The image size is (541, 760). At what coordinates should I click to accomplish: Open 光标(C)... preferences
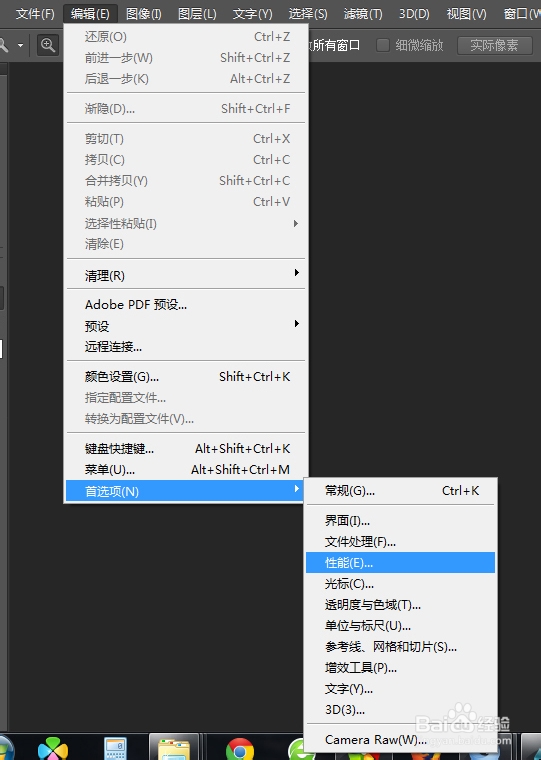click(x=400, y=584)
